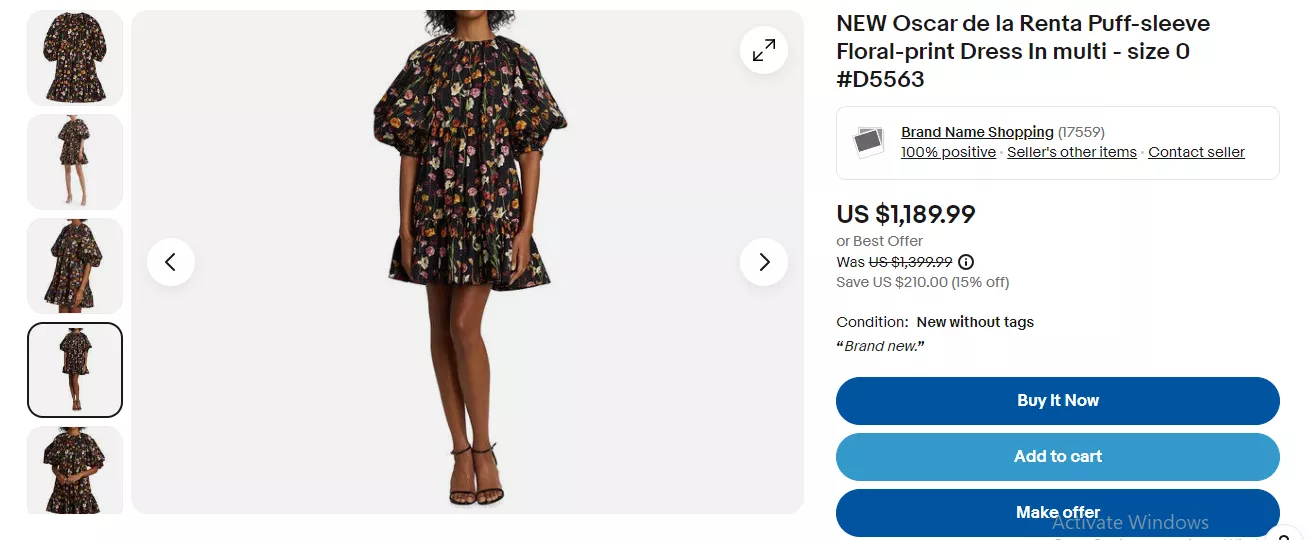1310x540 pixels.
Task: Click the Make offer button
Action: 1057,512
